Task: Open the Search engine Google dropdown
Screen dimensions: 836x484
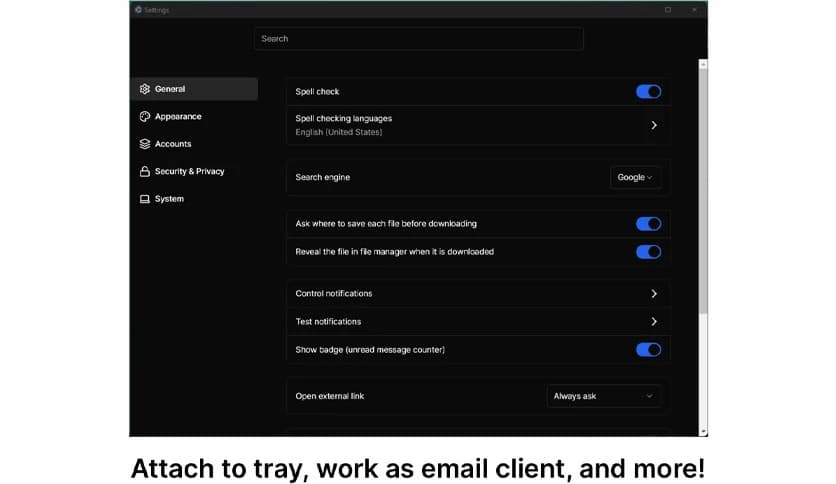Action: pos(635,178)
